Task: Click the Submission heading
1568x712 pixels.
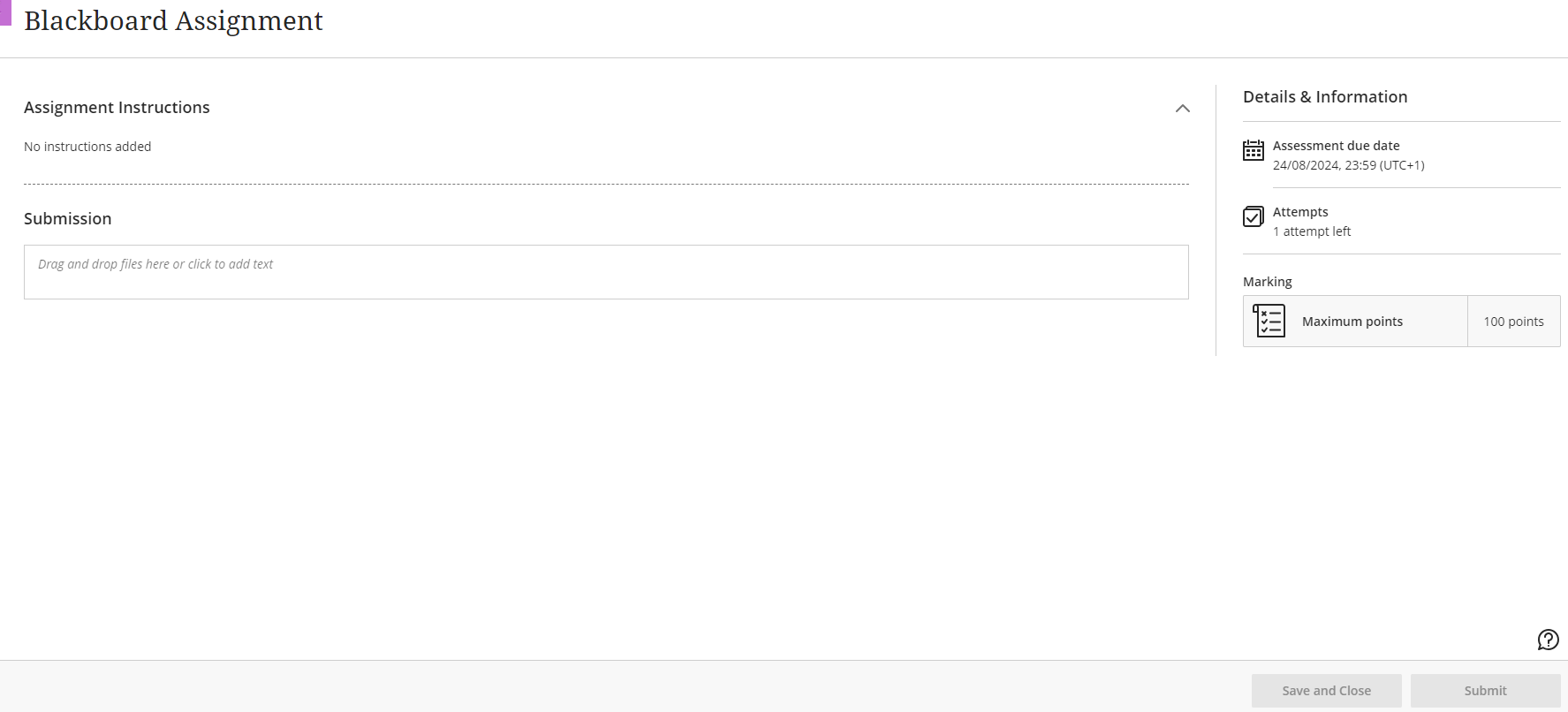Action: click(68, 219)
